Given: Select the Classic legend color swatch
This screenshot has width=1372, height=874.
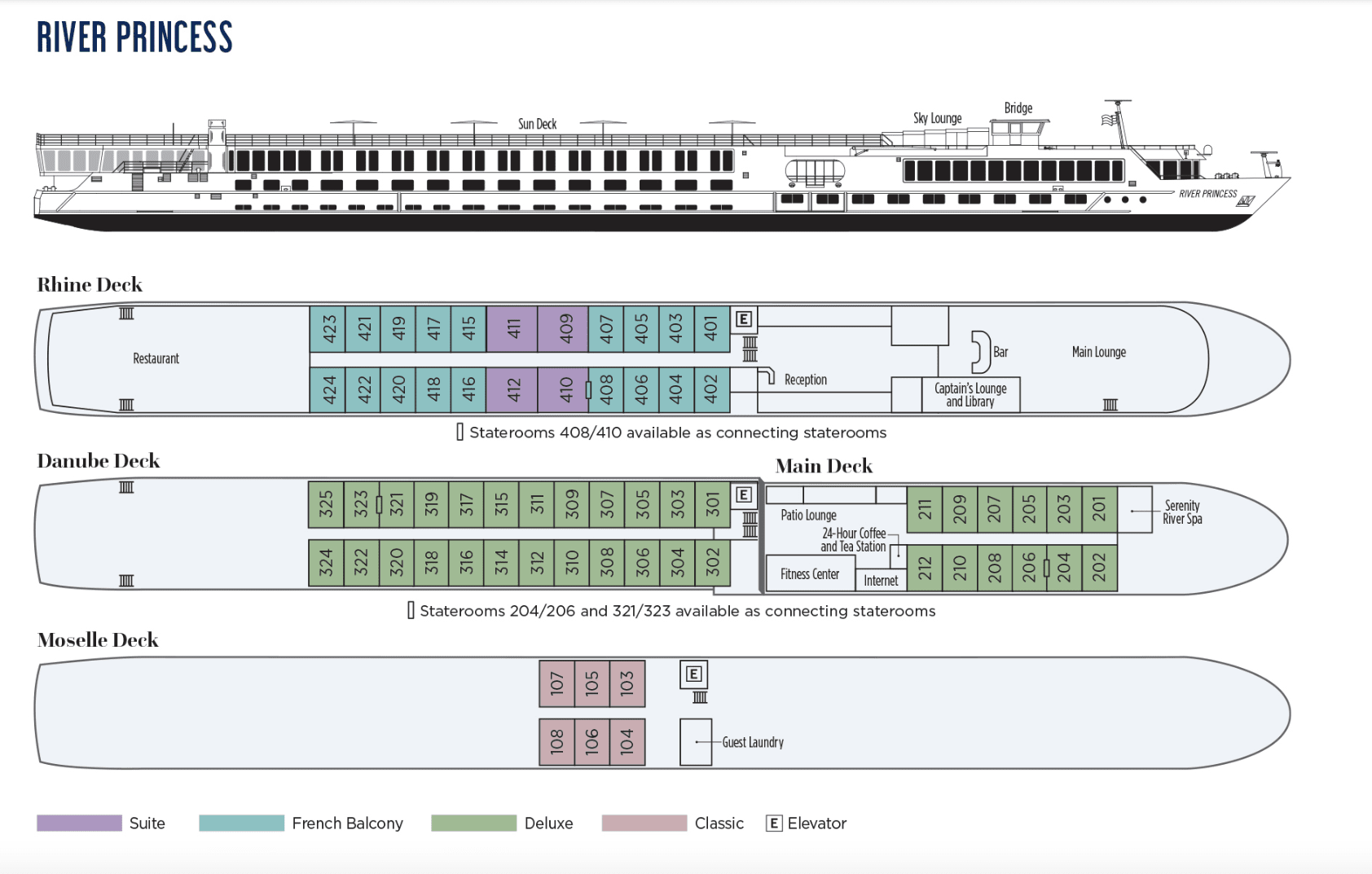Looking at the screenshot, I should point(644,823).
